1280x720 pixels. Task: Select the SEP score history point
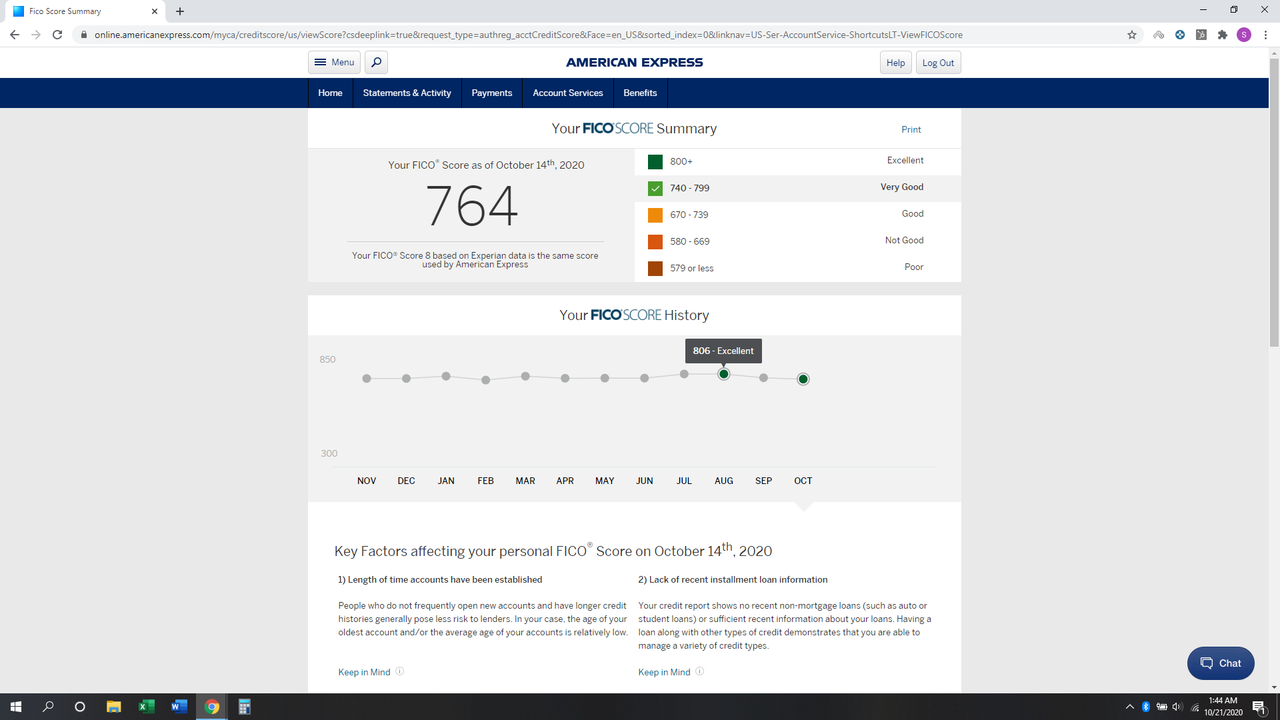pos(764,378)
